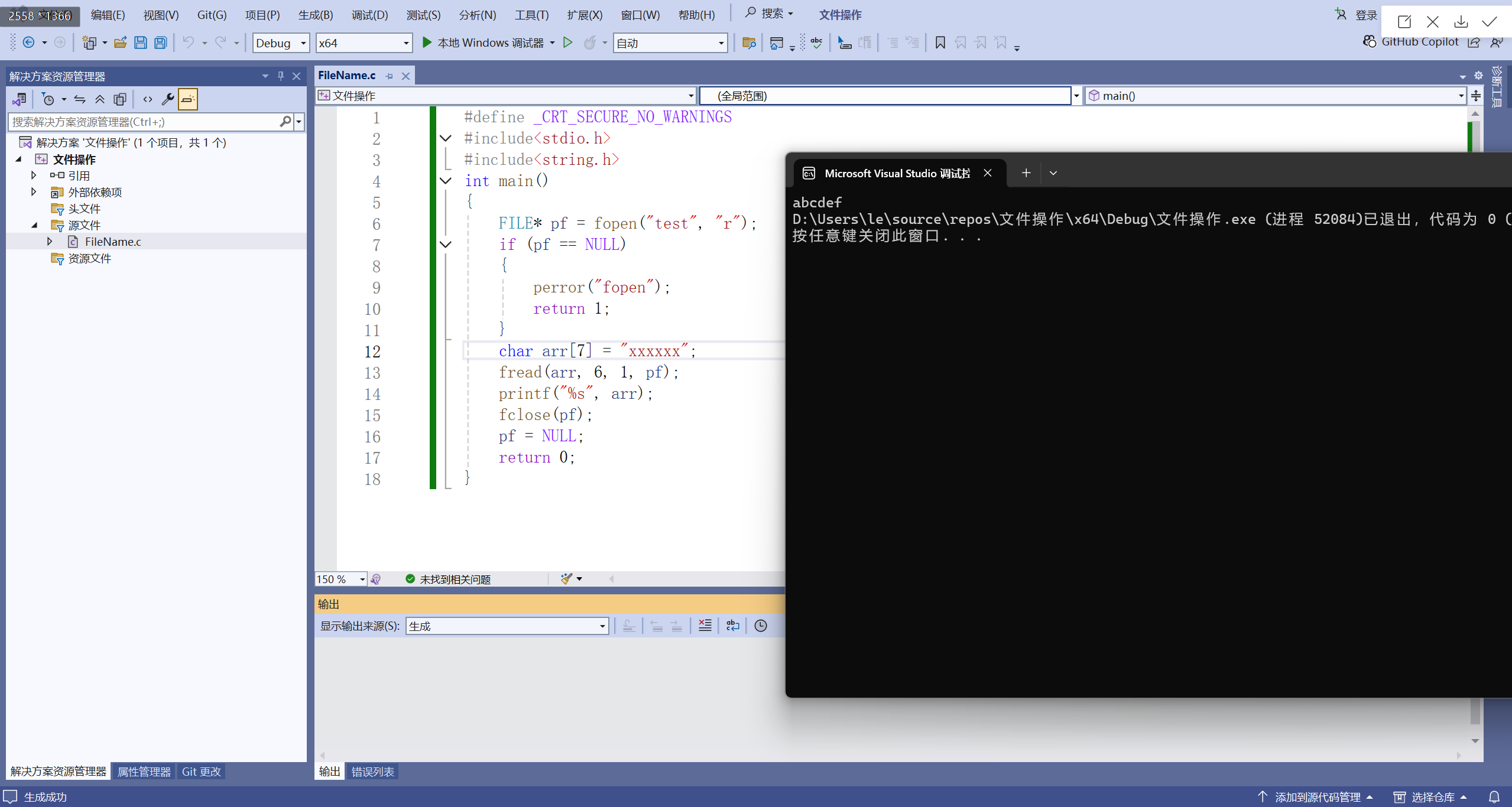Click the Open File folder icon

coord(121,43)
